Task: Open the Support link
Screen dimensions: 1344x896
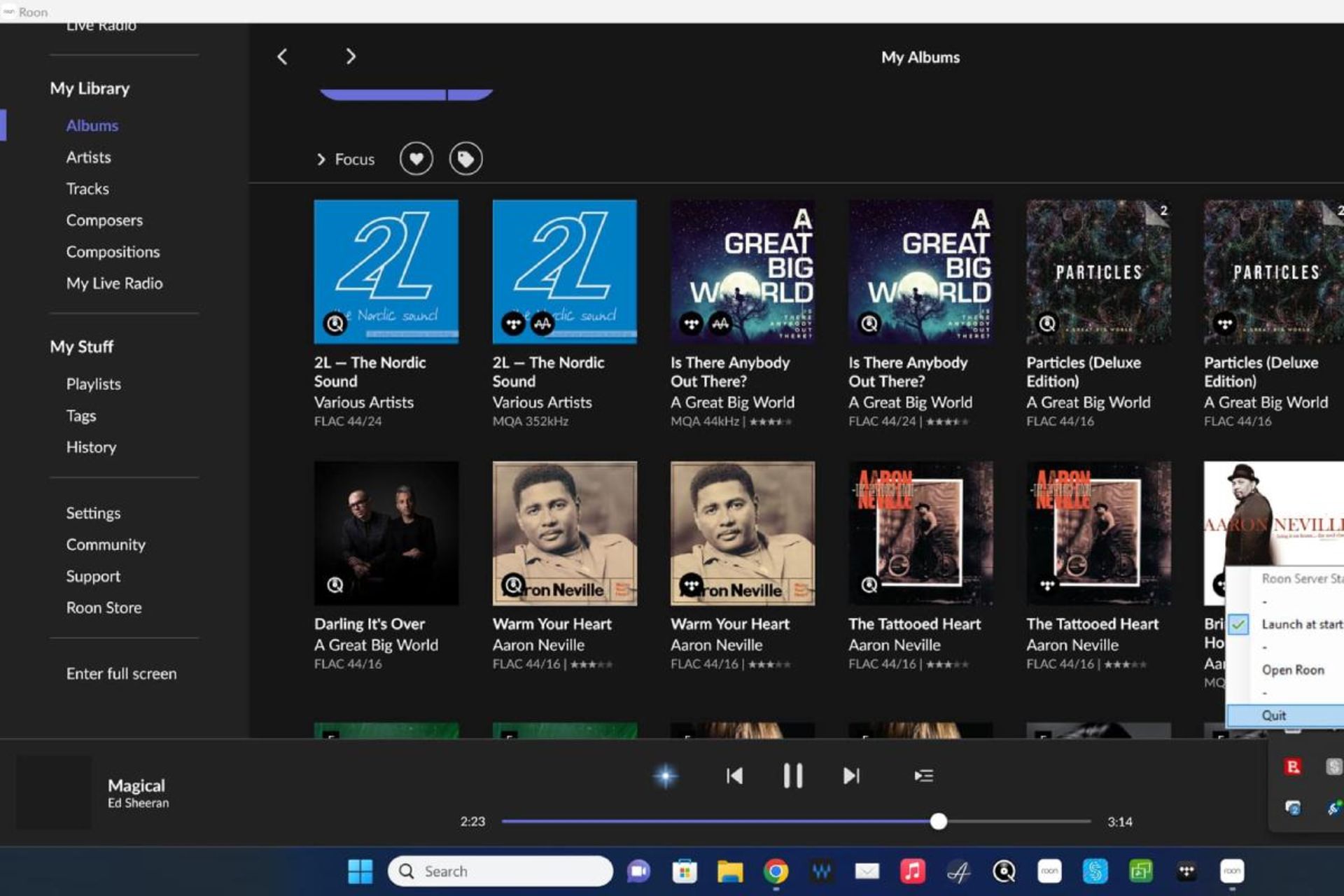Action: [93, 575]
